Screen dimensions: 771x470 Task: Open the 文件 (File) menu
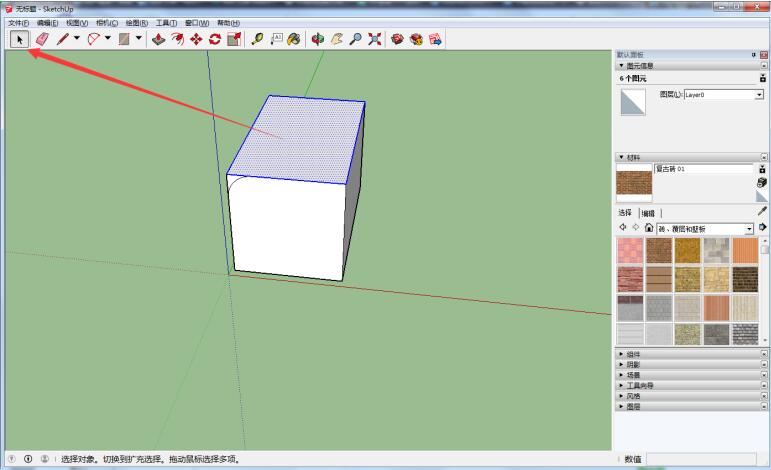click(x=19, y=22)
